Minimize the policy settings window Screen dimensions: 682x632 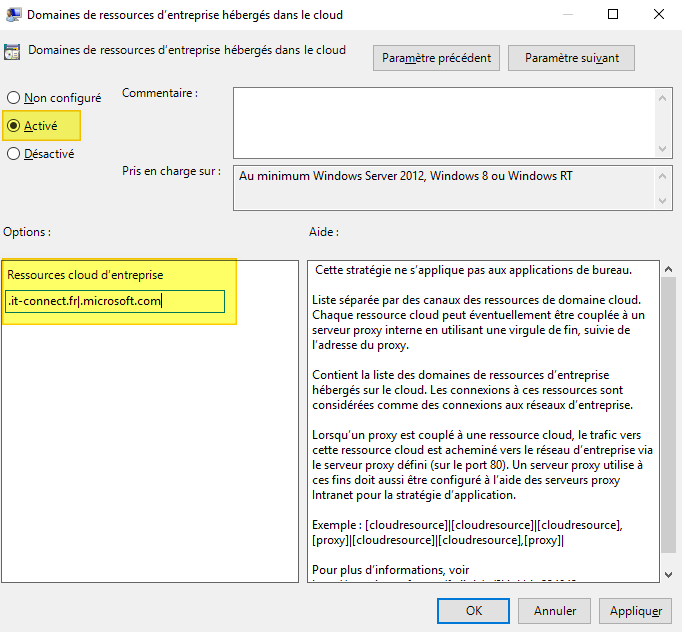568,14
